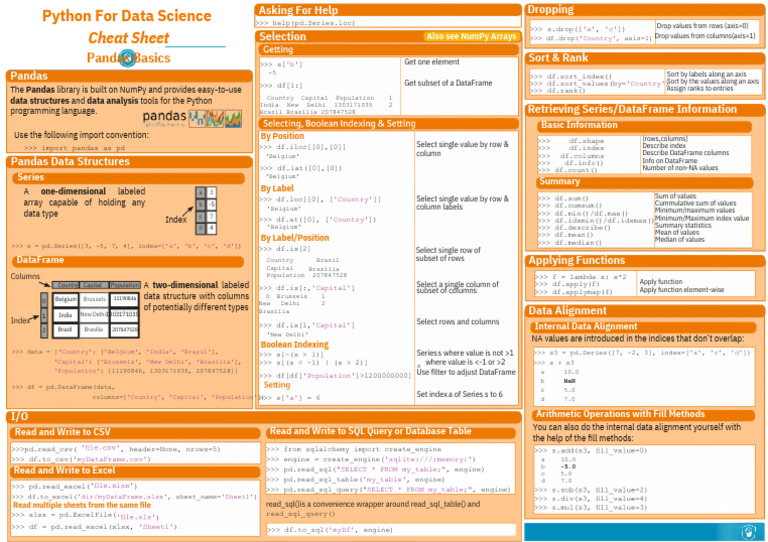
Task: Click 'Read multiple sheets from the same file'
Action: coord(82,505)
